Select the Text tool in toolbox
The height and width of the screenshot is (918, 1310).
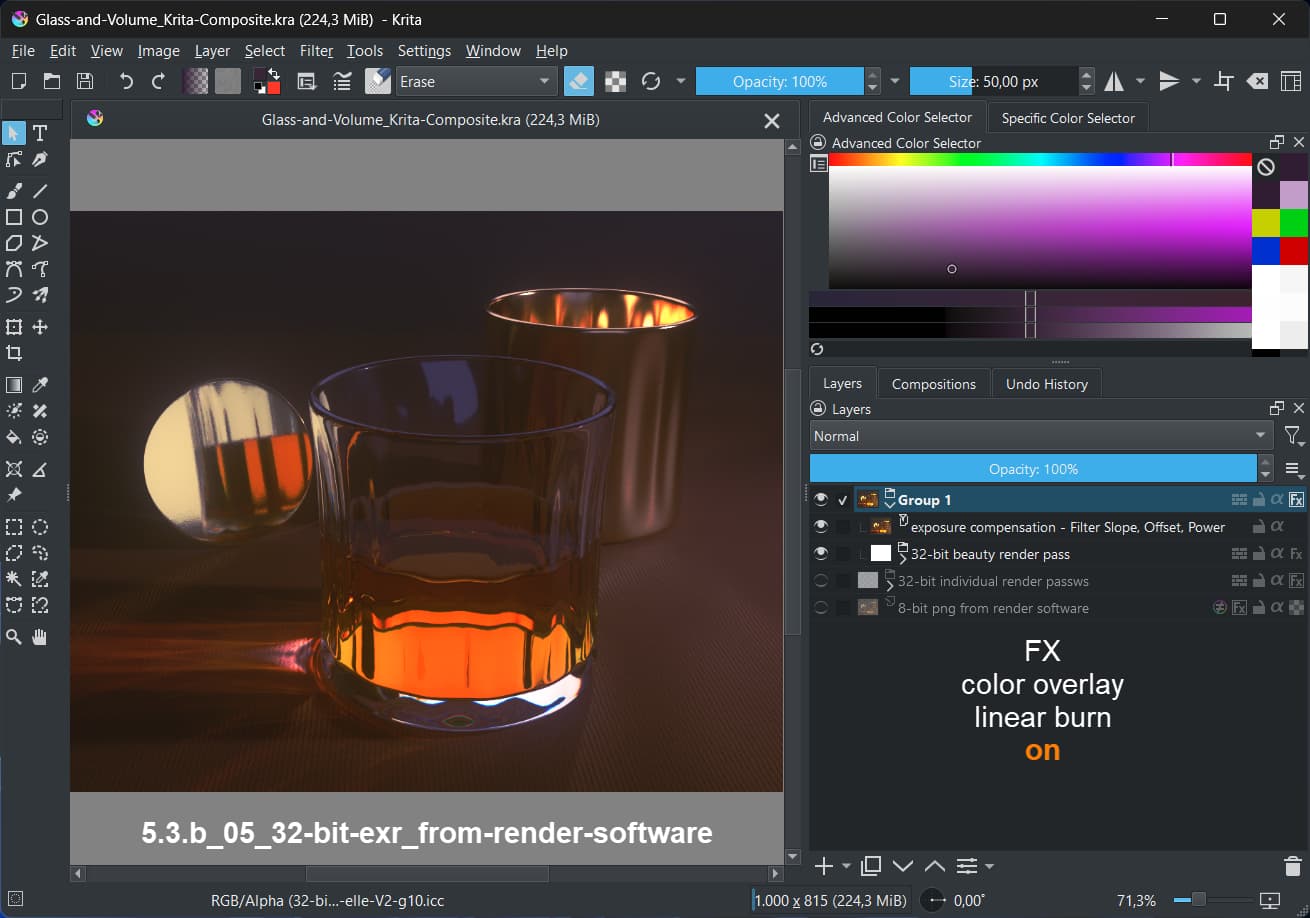pyautogui.click(x=40, y=133)
